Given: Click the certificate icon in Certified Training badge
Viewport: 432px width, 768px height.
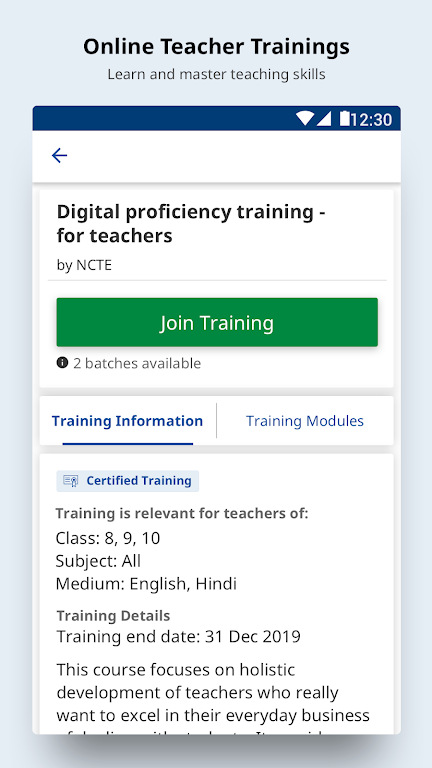Looking at the screenshot, I should click(71, 481).
